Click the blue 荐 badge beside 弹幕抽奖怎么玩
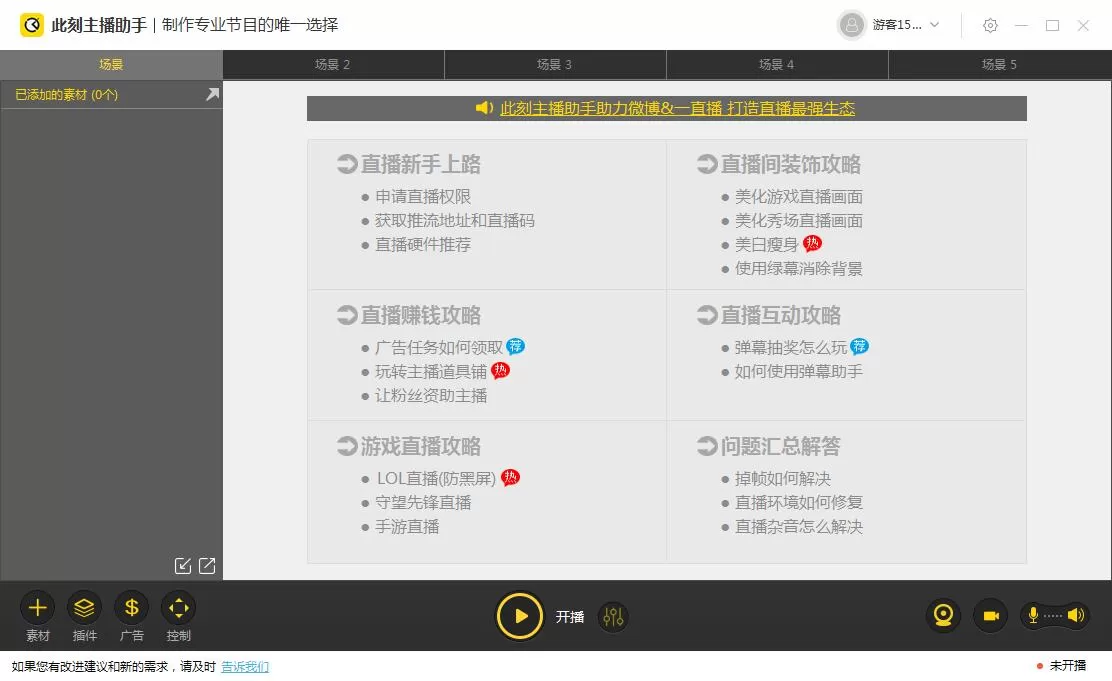Image resolution: width=1112 pixels, height=681 pixels. 860,346
